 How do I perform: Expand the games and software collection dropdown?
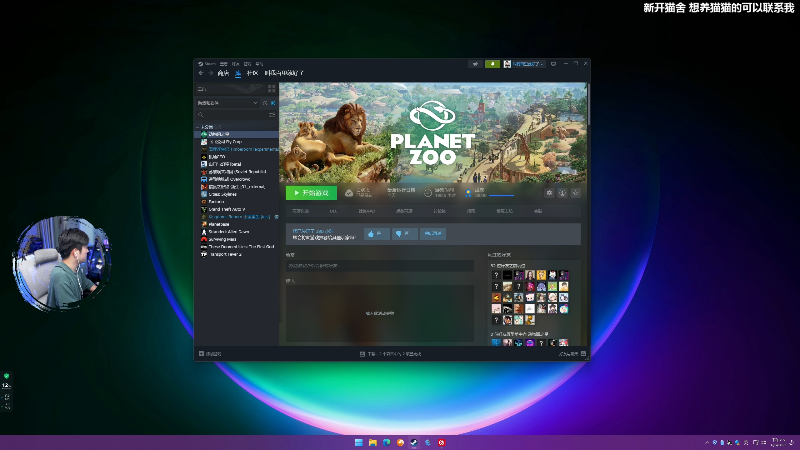(228, 103)
